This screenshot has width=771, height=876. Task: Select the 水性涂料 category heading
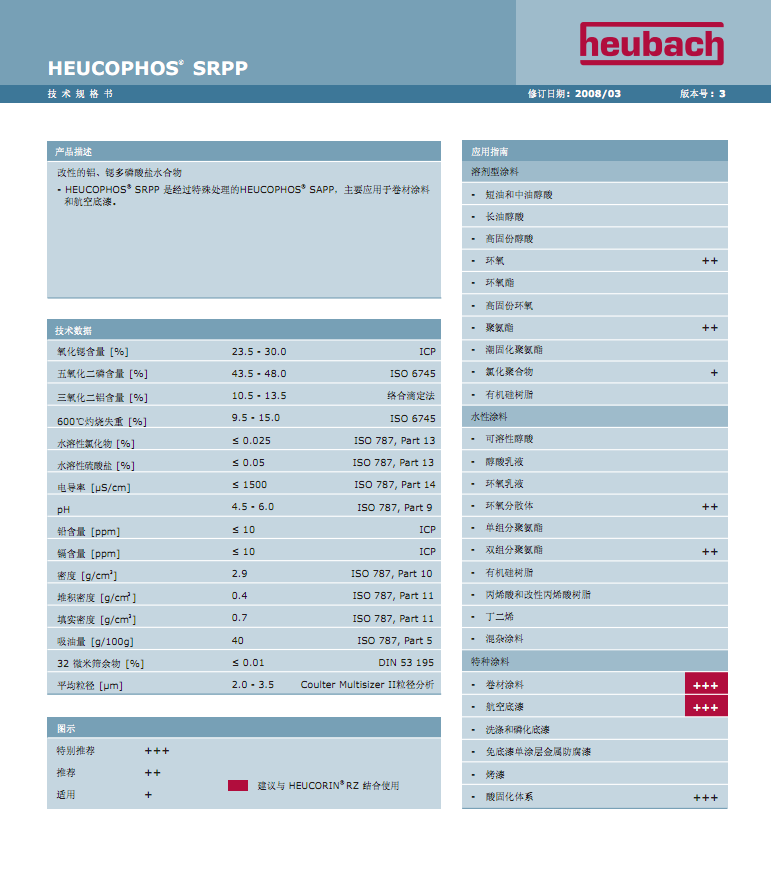click(490, 416)
